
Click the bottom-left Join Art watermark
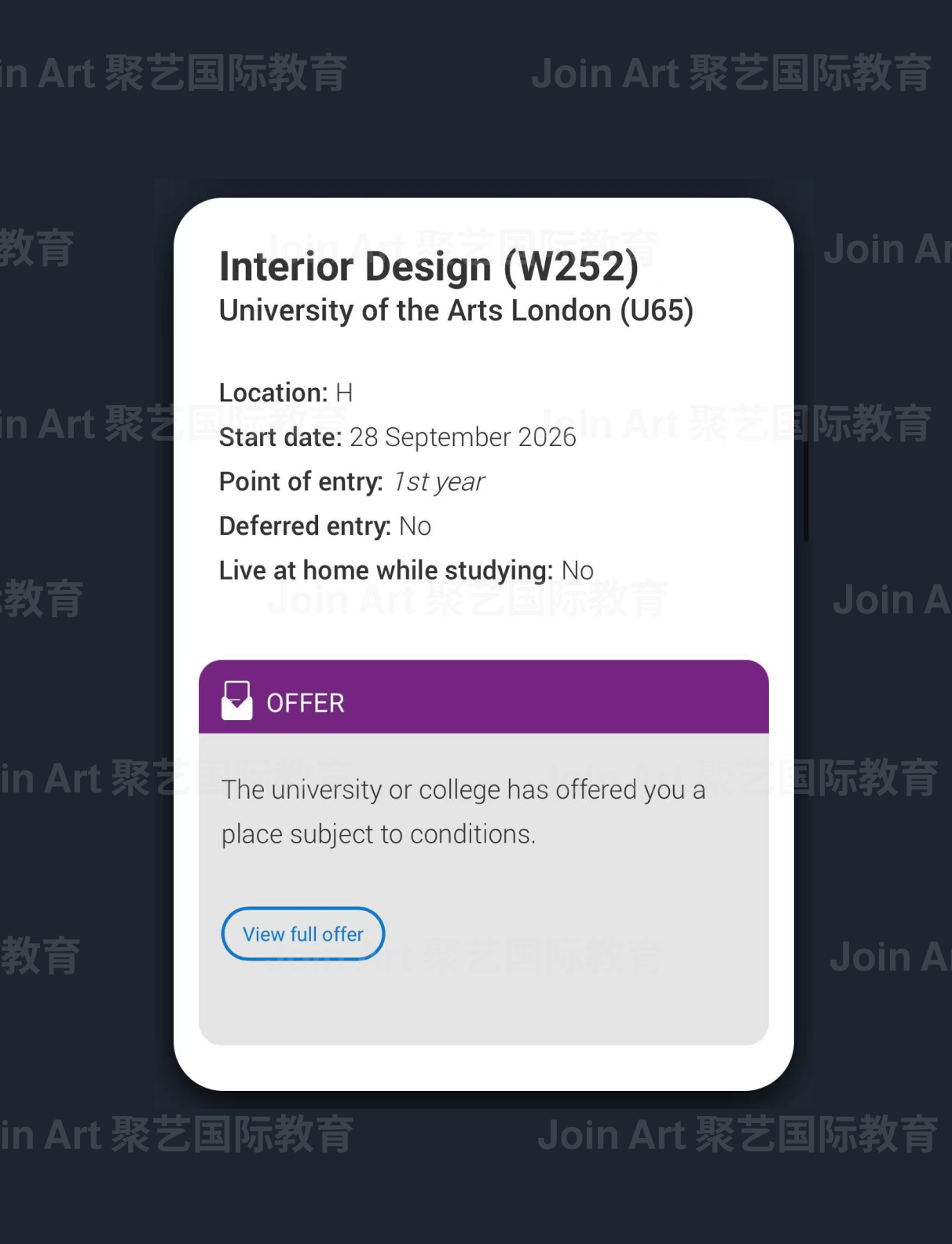(177, 1136)
